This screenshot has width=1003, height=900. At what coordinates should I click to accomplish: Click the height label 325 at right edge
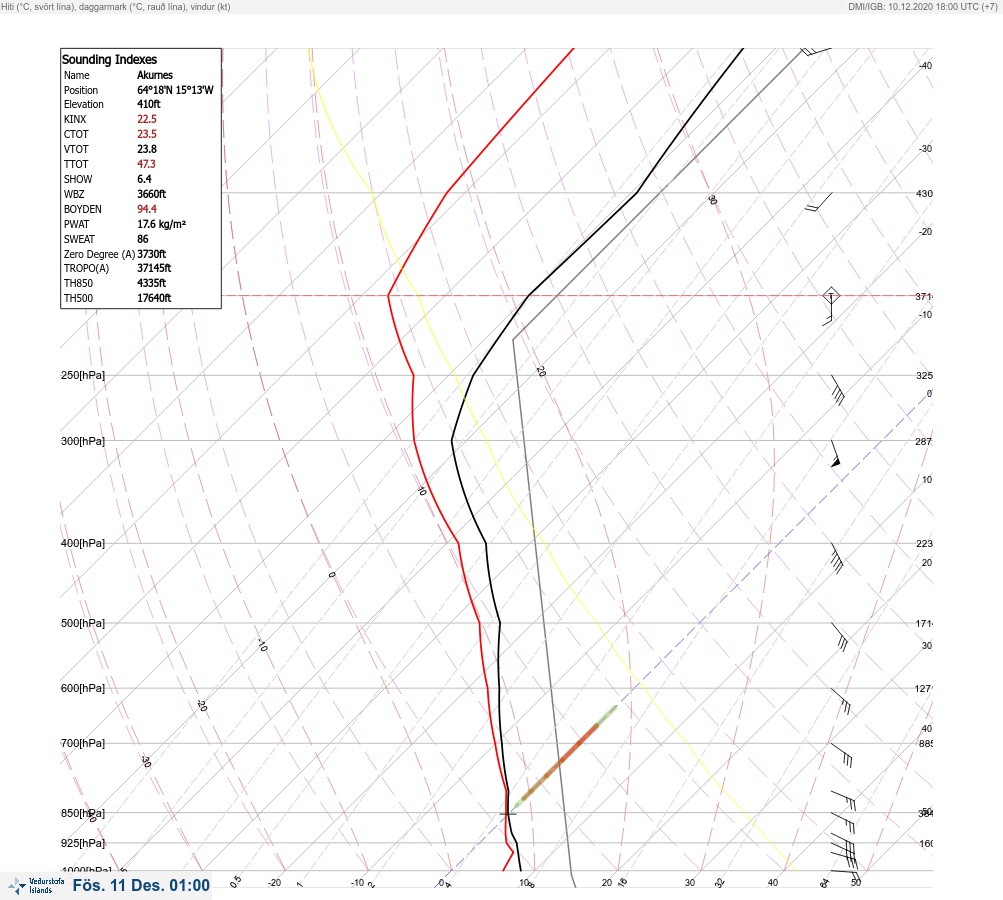[924, 375]
